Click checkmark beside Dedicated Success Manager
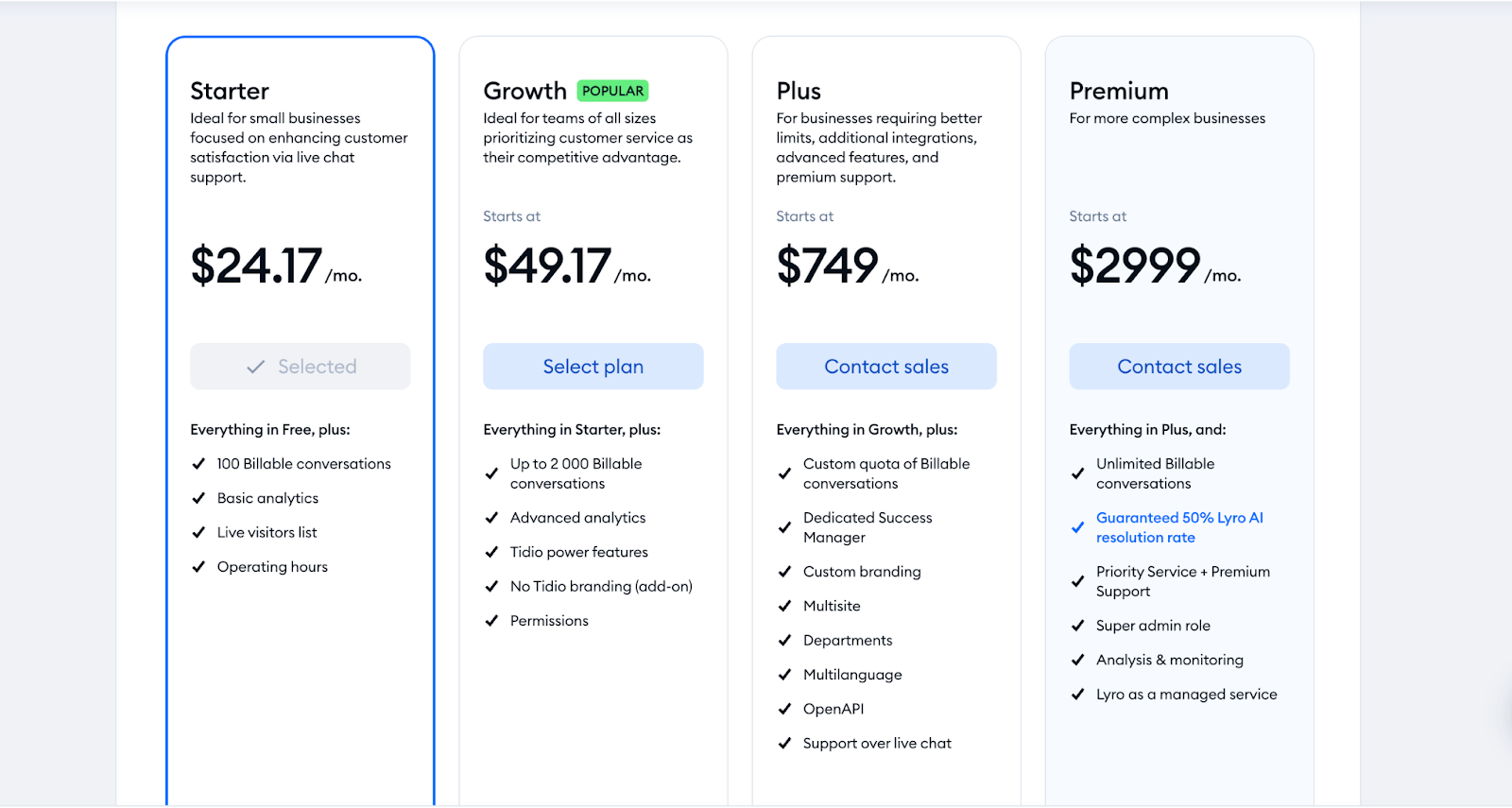Viewport: 1512px width, 808px height. coord(784,527)
